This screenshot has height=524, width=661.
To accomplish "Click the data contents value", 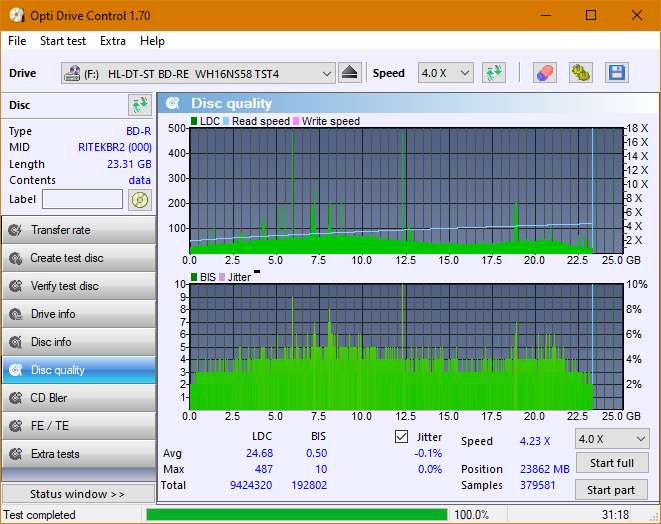I will pos(140,180).
